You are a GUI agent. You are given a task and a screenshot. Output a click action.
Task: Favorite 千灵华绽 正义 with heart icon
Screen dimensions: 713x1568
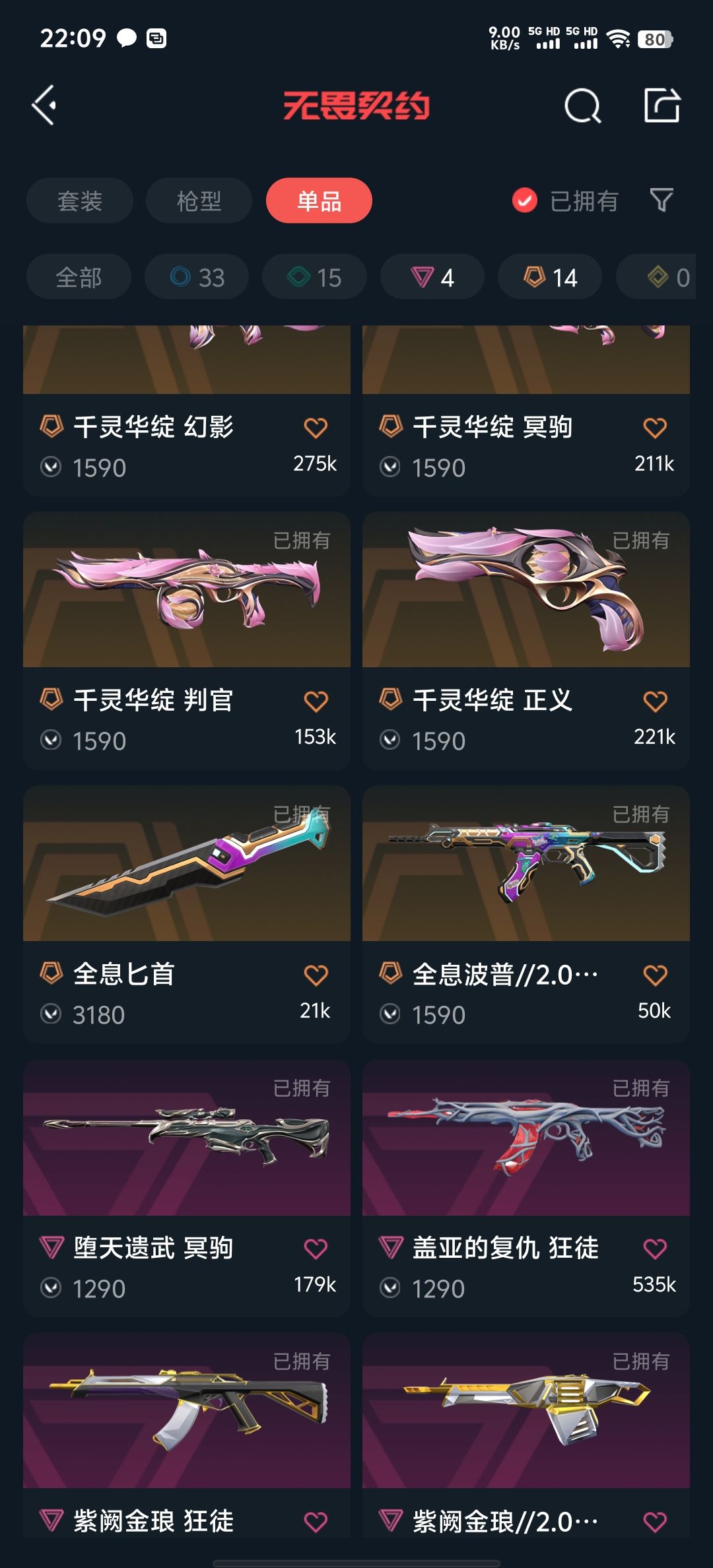(655, 701)
